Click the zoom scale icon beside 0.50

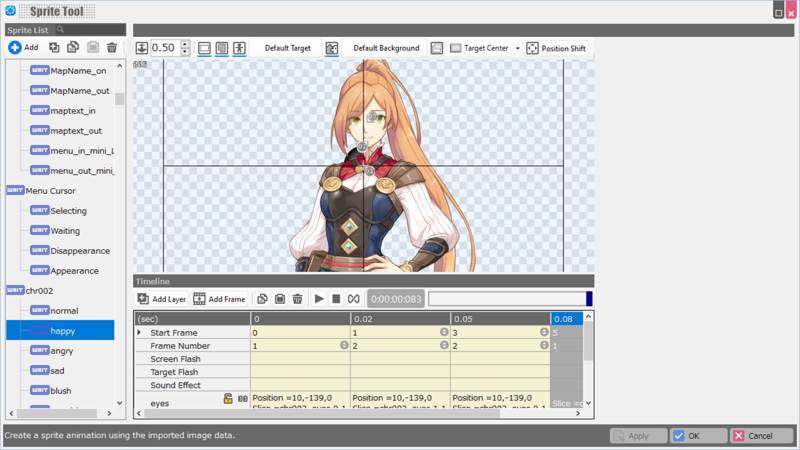[142, 48]
